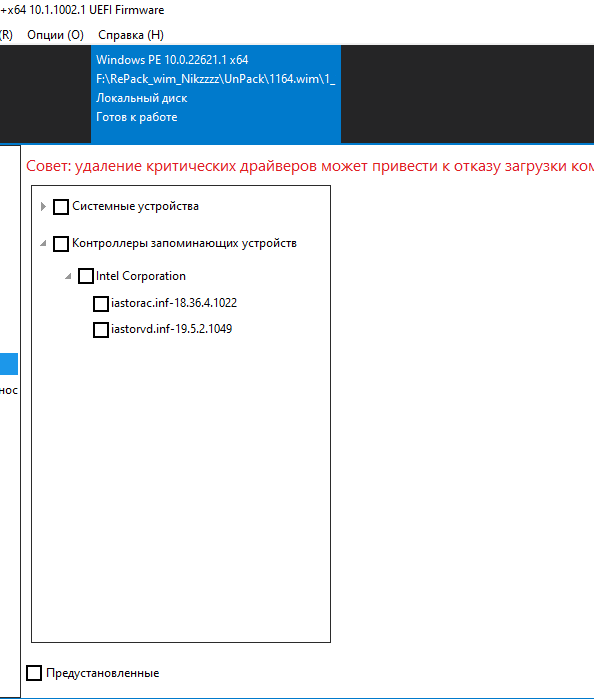Click the empty area of the driver list

pyautogui.click(x=181, y=490)
